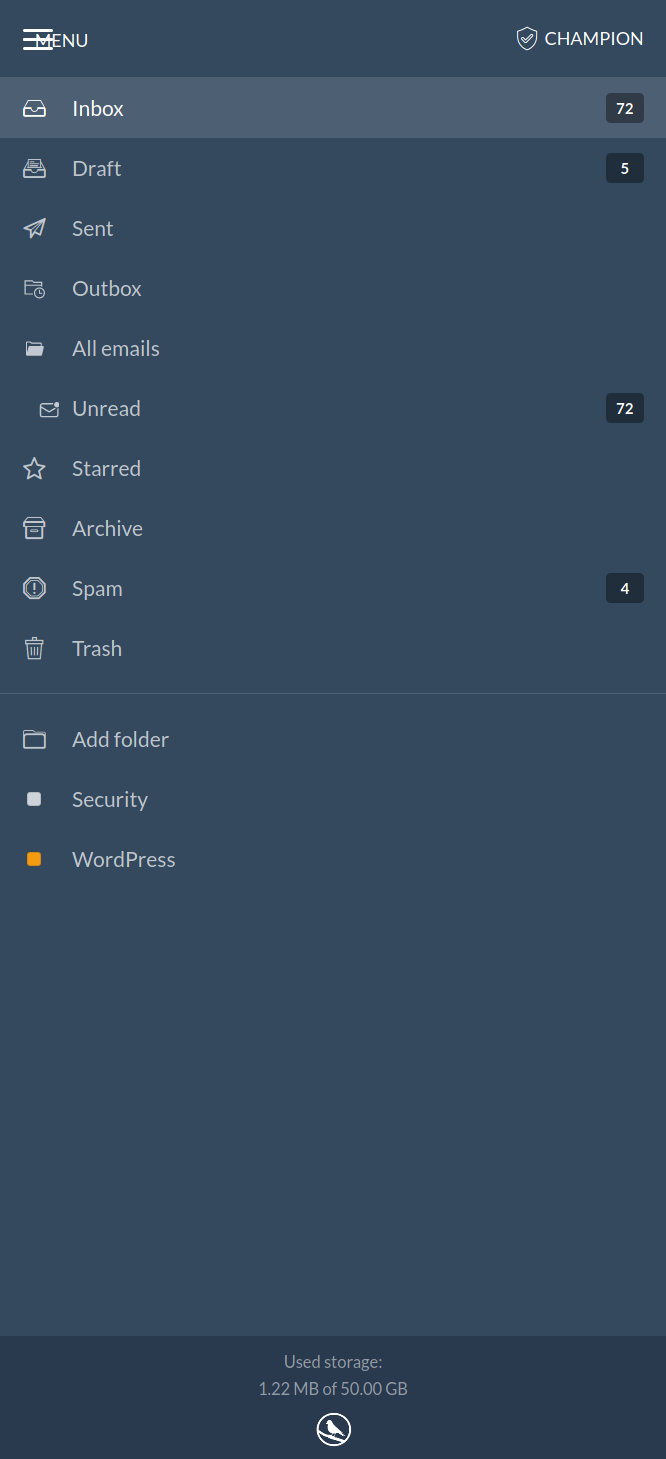This screenshot has width=666, height=1459.
Task: Click the bird logo at the bottom
Action: (x=333, y=1429)
